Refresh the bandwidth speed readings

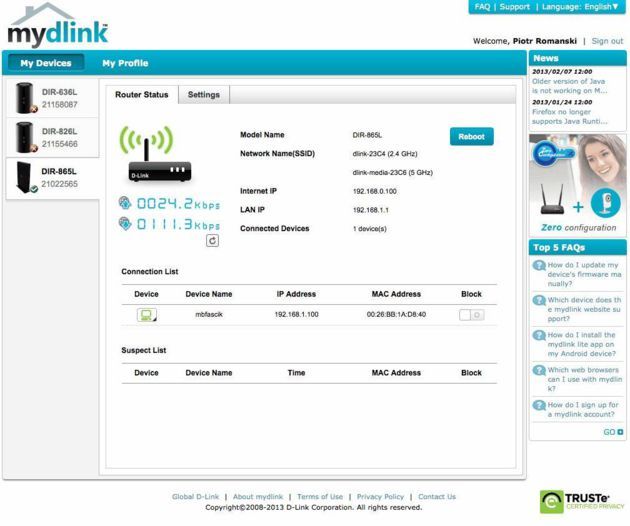pos(212,241)
